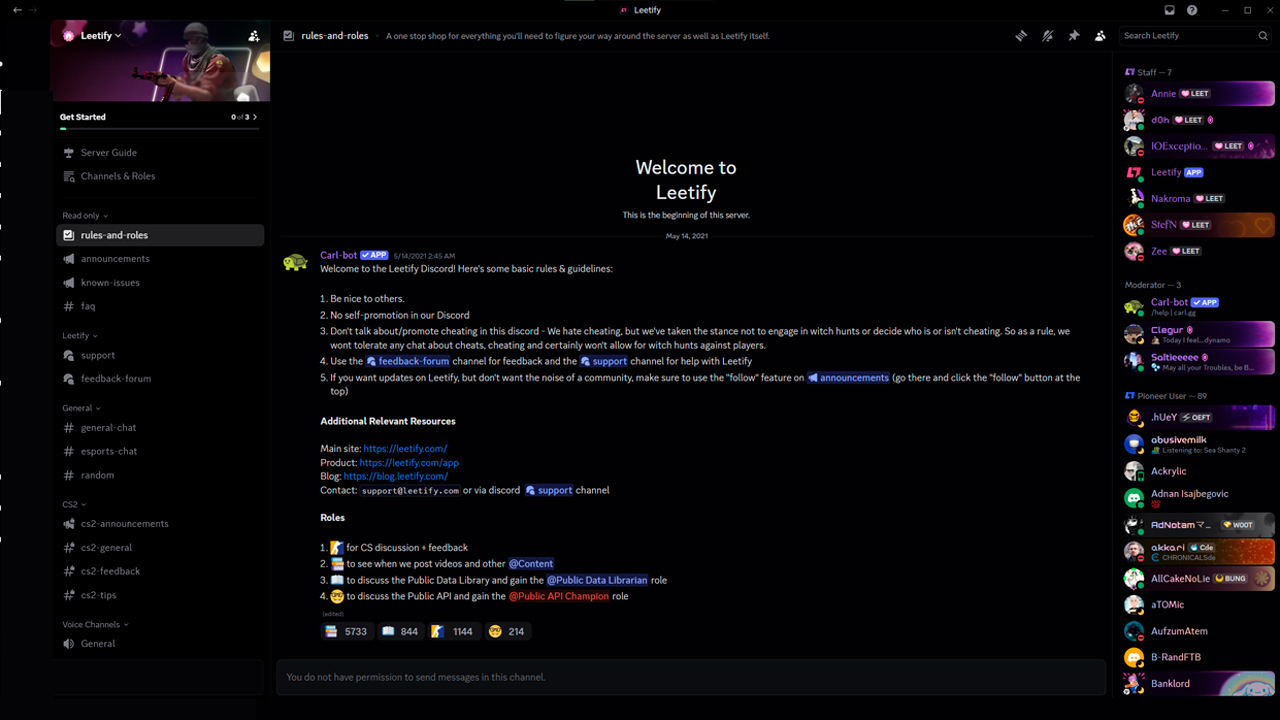
Task: Expand Get Started 0 of 3 chevron
Action: [255, 117]
